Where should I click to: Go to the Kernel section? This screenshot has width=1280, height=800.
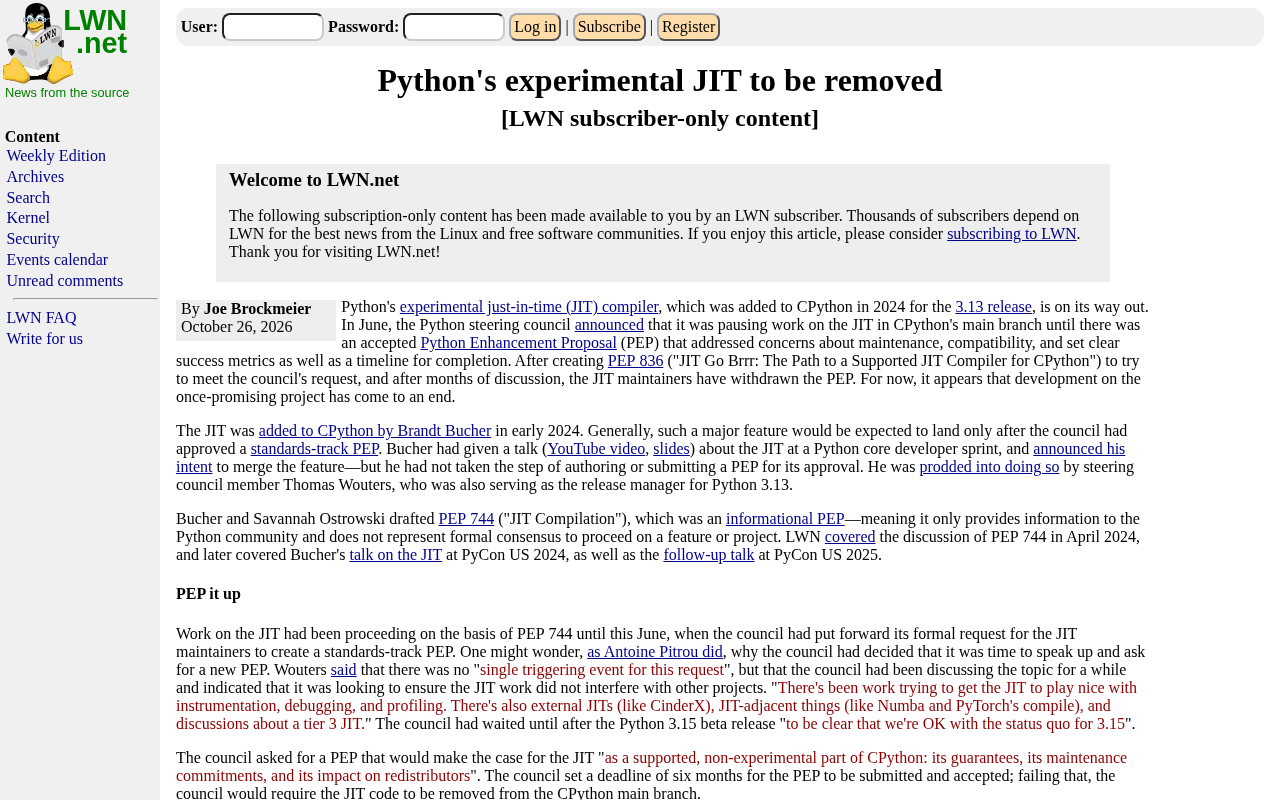(x=28, y=218)
